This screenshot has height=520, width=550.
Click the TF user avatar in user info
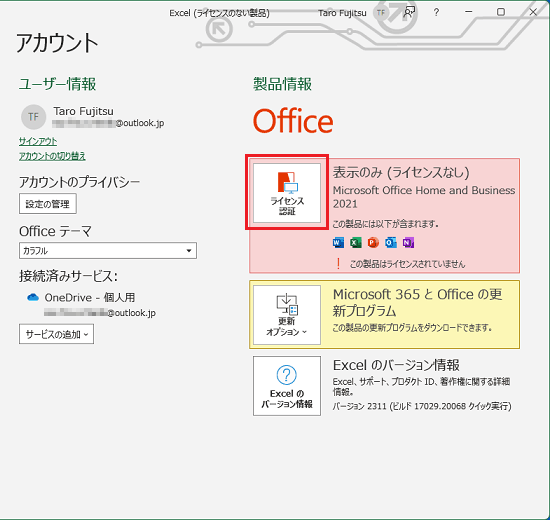pos(33,117)
